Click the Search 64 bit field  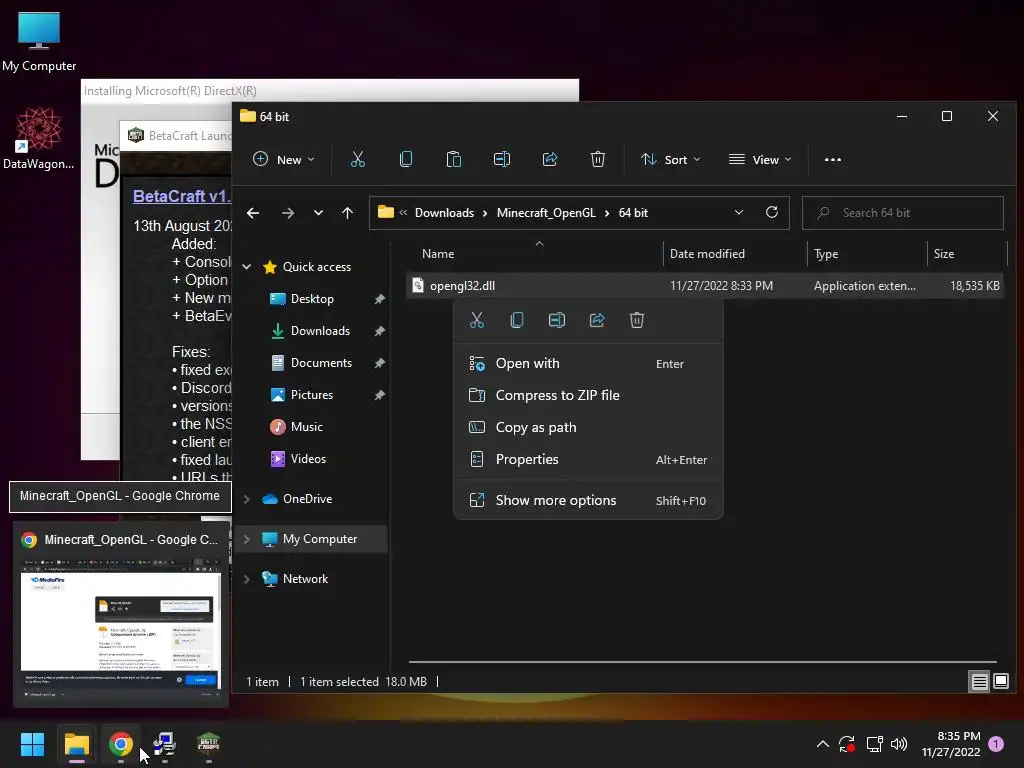click(903, 213)
